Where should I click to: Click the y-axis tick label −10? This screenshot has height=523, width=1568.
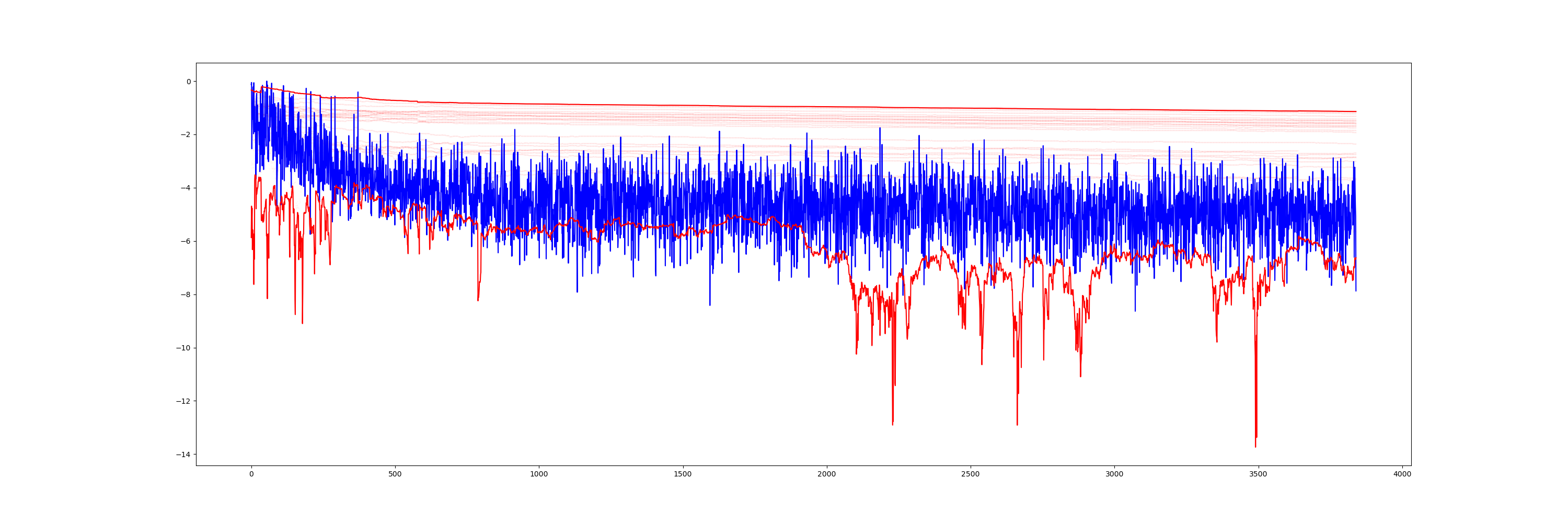pyautogui.click(x=183, y=348)
